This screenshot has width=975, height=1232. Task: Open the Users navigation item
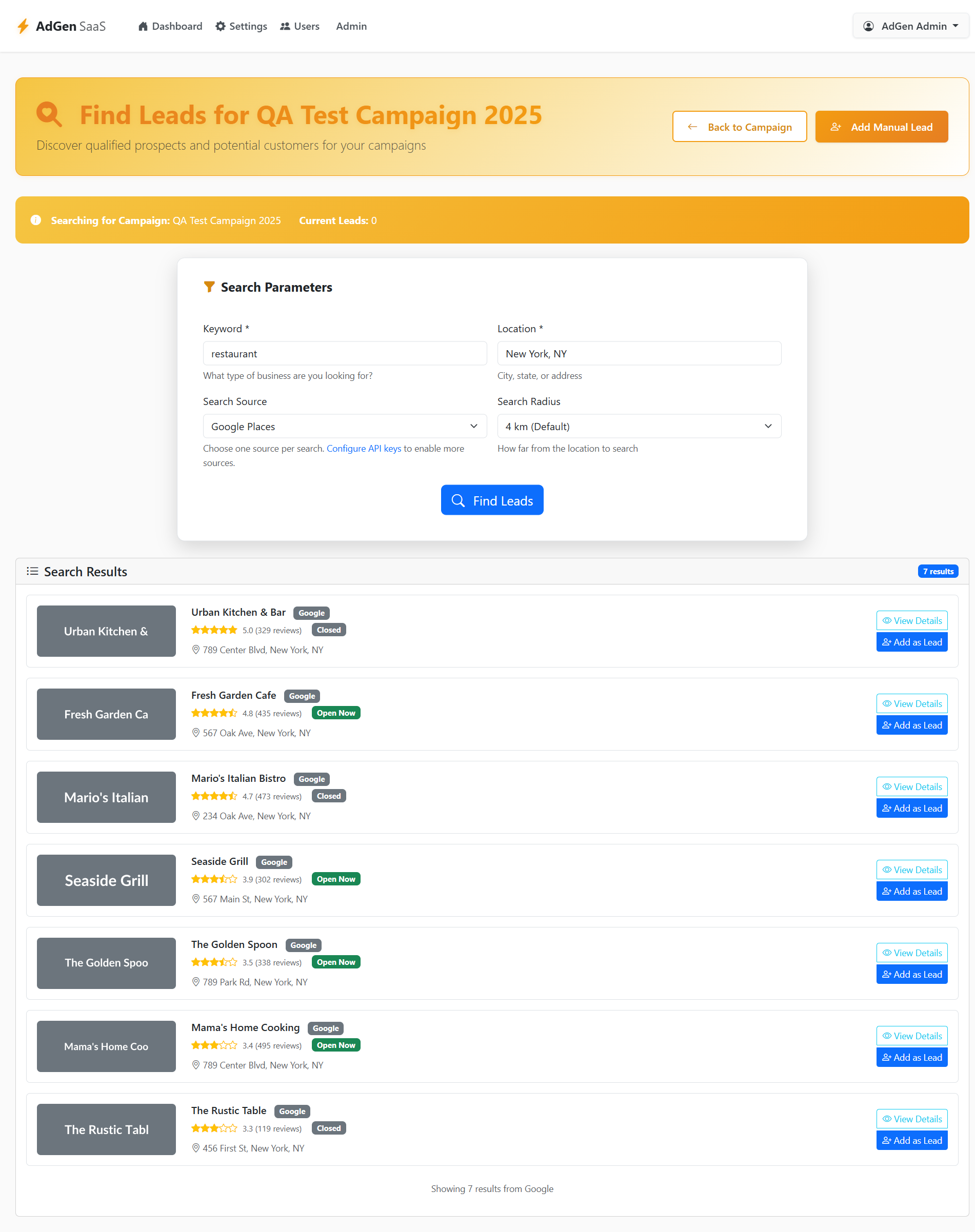pos(300,26)
